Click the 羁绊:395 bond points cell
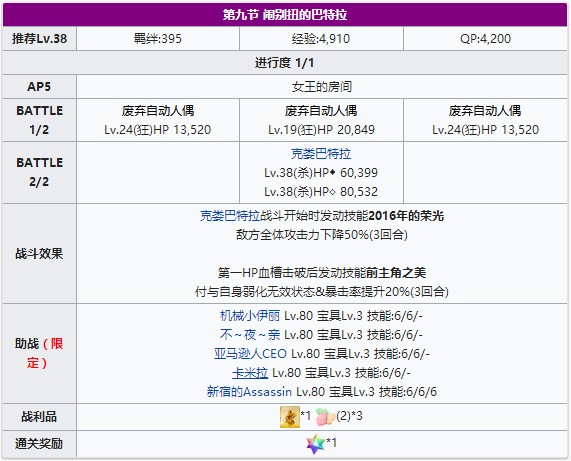Screen dimensions: 571x461 click(158, 39)
